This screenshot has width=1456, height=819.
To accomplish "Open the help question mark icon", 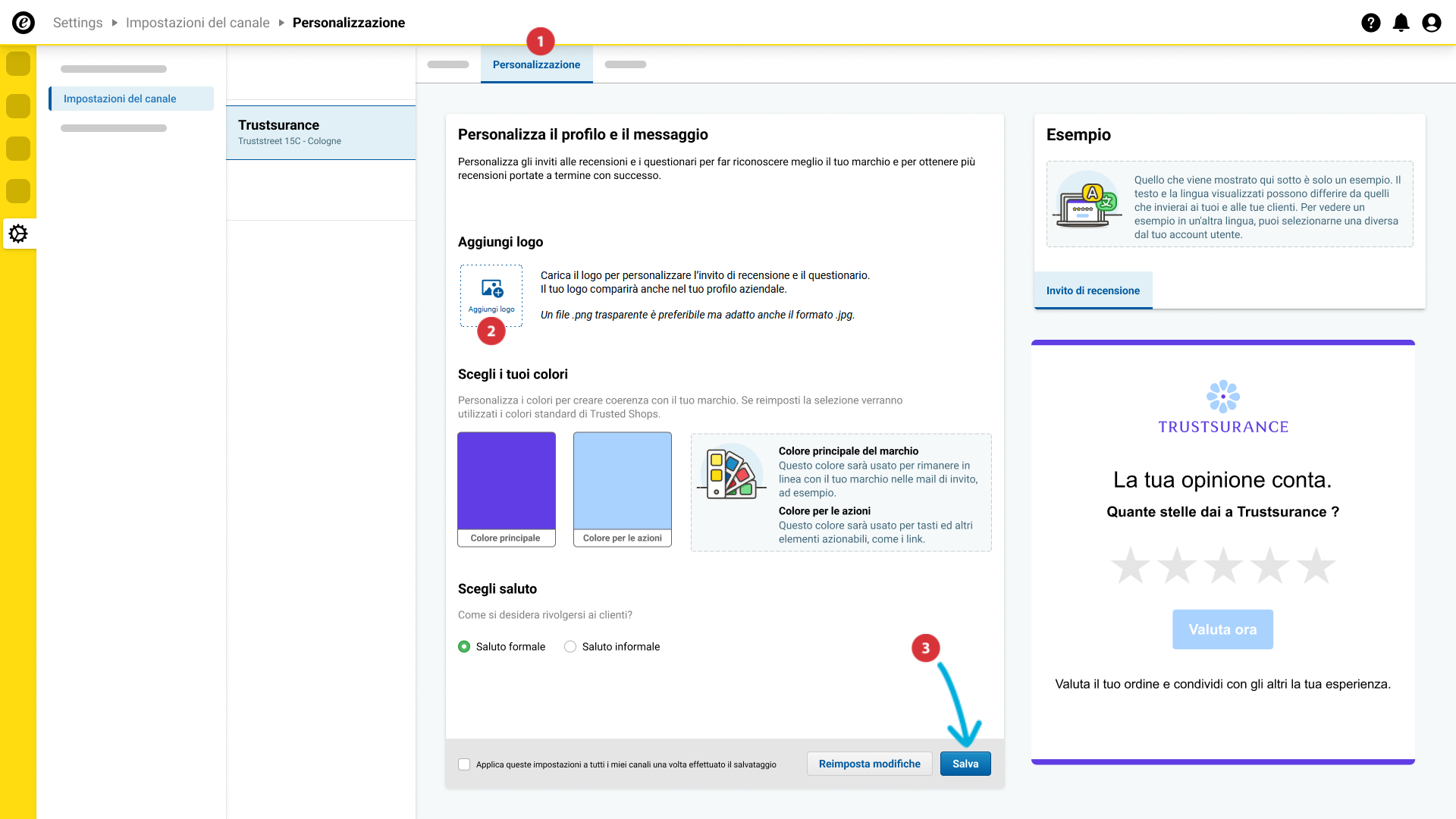I will pos(1371,23).
